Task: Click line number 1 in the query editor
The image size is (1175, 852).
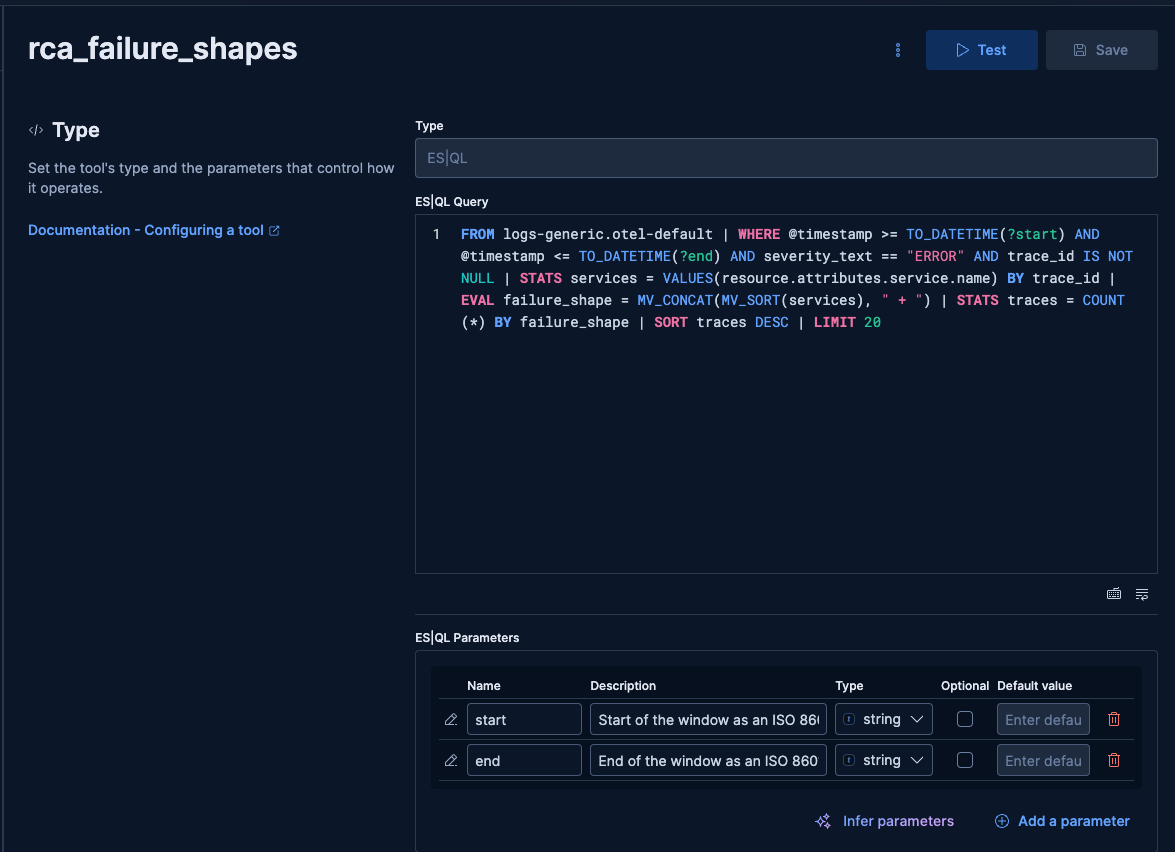Action: [x=436, y=235]
